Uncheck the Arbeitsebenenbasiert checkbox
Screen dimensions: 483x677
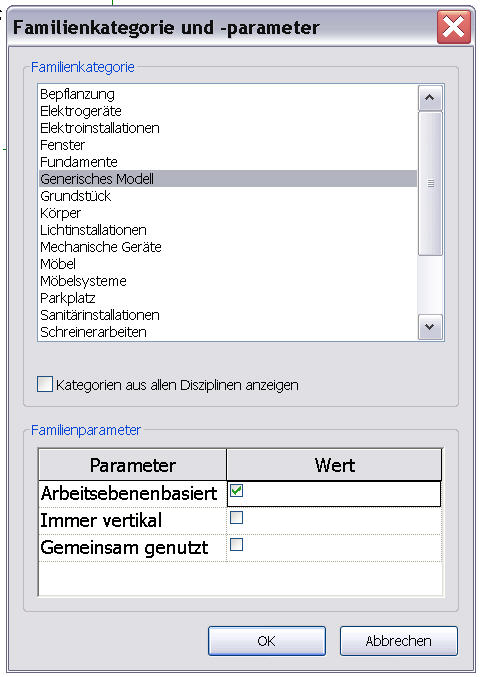point(237,490)
